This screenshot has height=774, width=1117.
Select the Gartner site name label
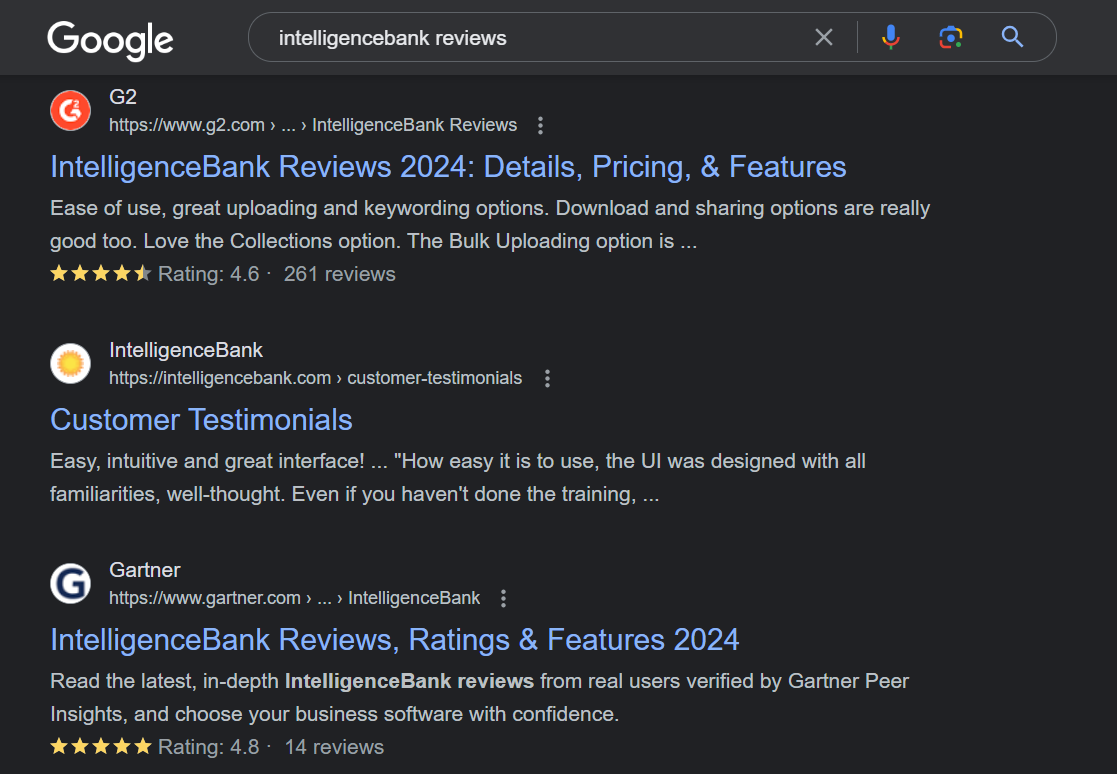coord(144,570)
